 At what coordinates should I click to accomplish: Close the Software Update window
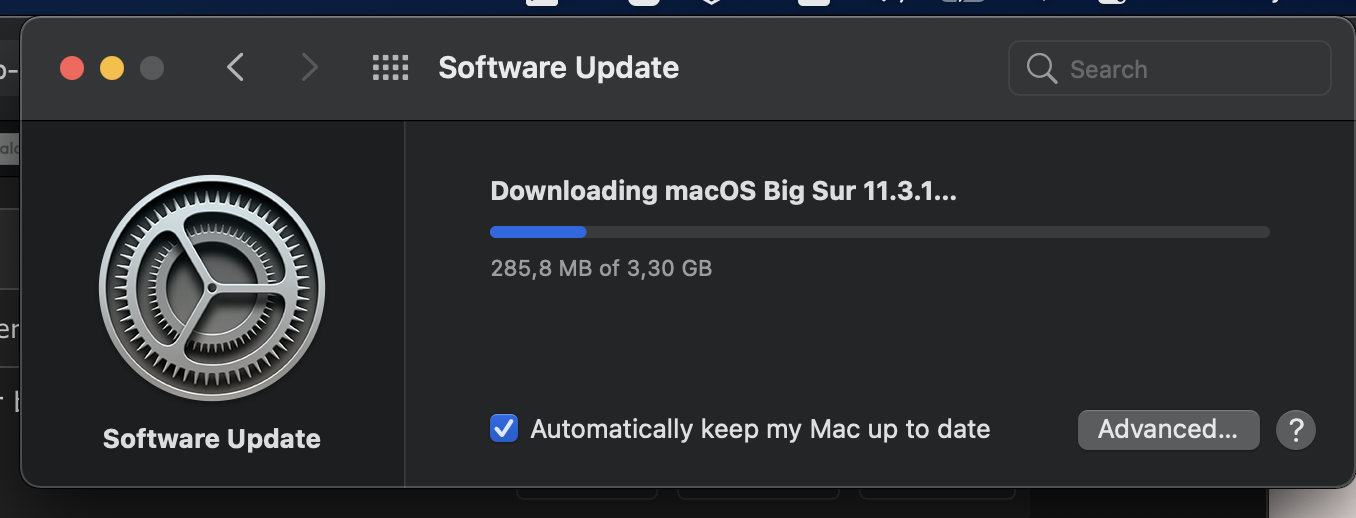point(72,68)
